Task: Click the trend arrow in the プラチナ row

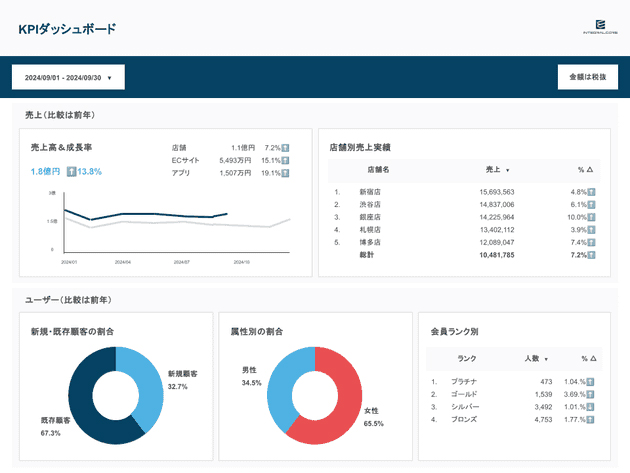Action: (591, 381)
